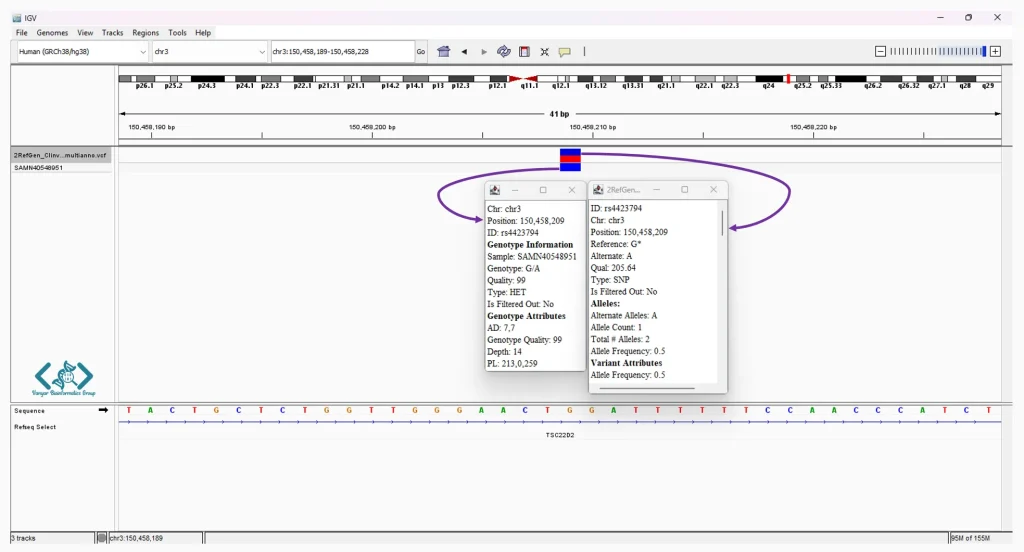Viewport: 1024px width, 552px height.
Task: Refresh the display with the reload icon
Action: point(504,52)
